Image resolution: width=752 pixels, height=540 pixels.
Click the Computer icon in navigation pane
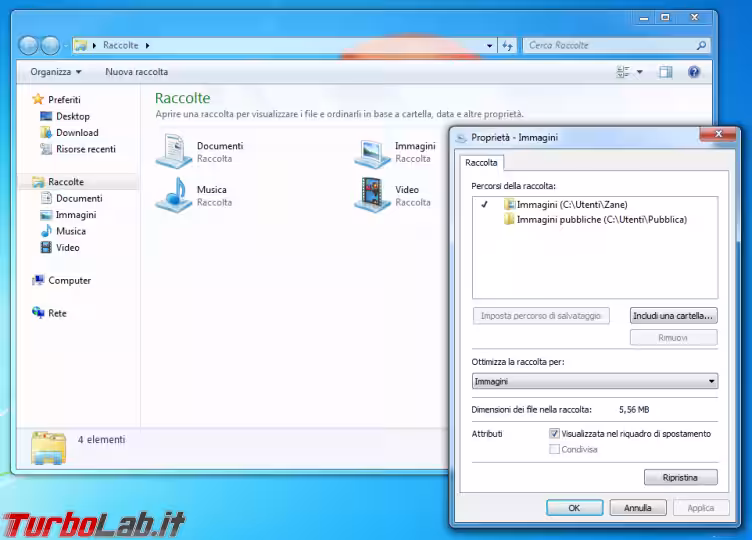pos(38,280)
